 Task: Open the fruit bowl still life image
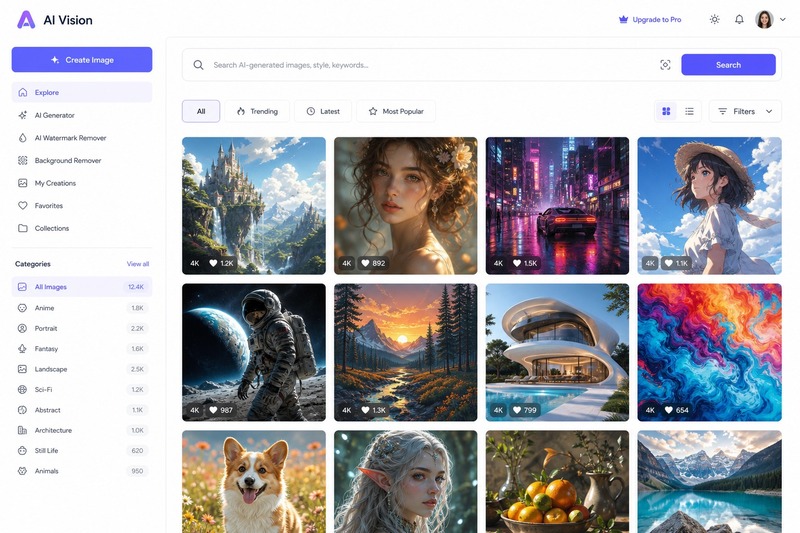point(557,481)
